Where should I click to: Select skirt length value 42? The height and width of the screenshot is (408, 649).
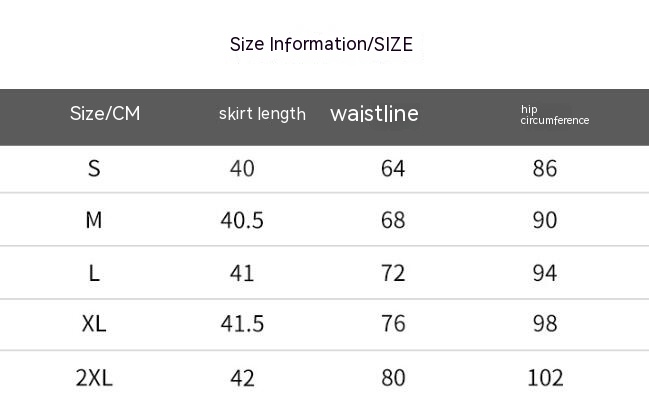pos(242,378)
